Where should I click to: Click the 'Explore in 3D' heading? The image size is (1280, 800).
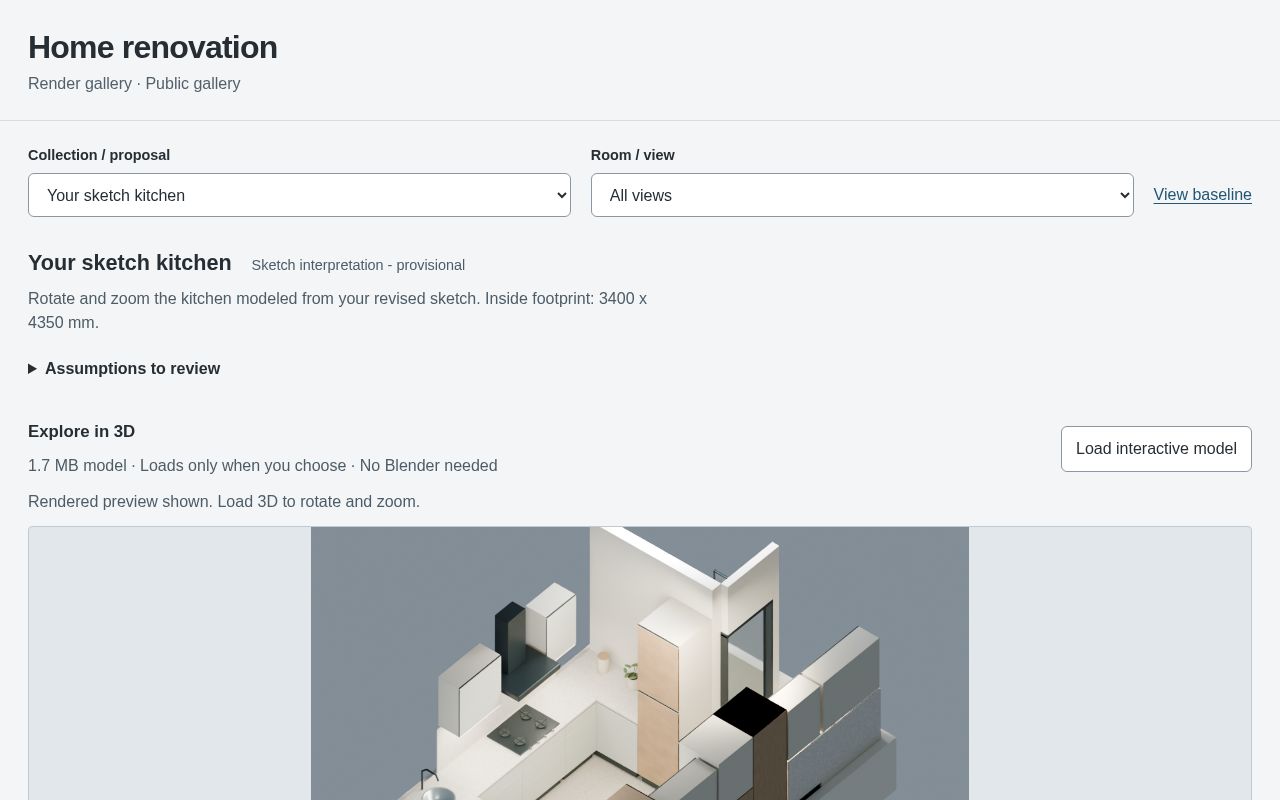81,432
